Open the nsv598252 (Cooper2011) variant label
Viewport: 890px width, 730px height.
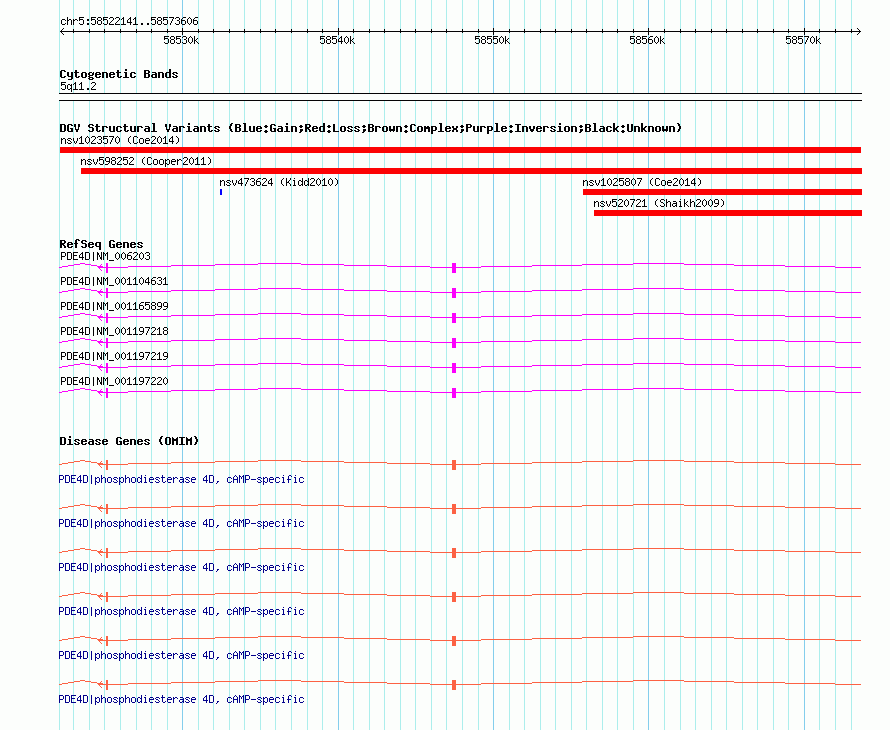click(x=146, y=161)
